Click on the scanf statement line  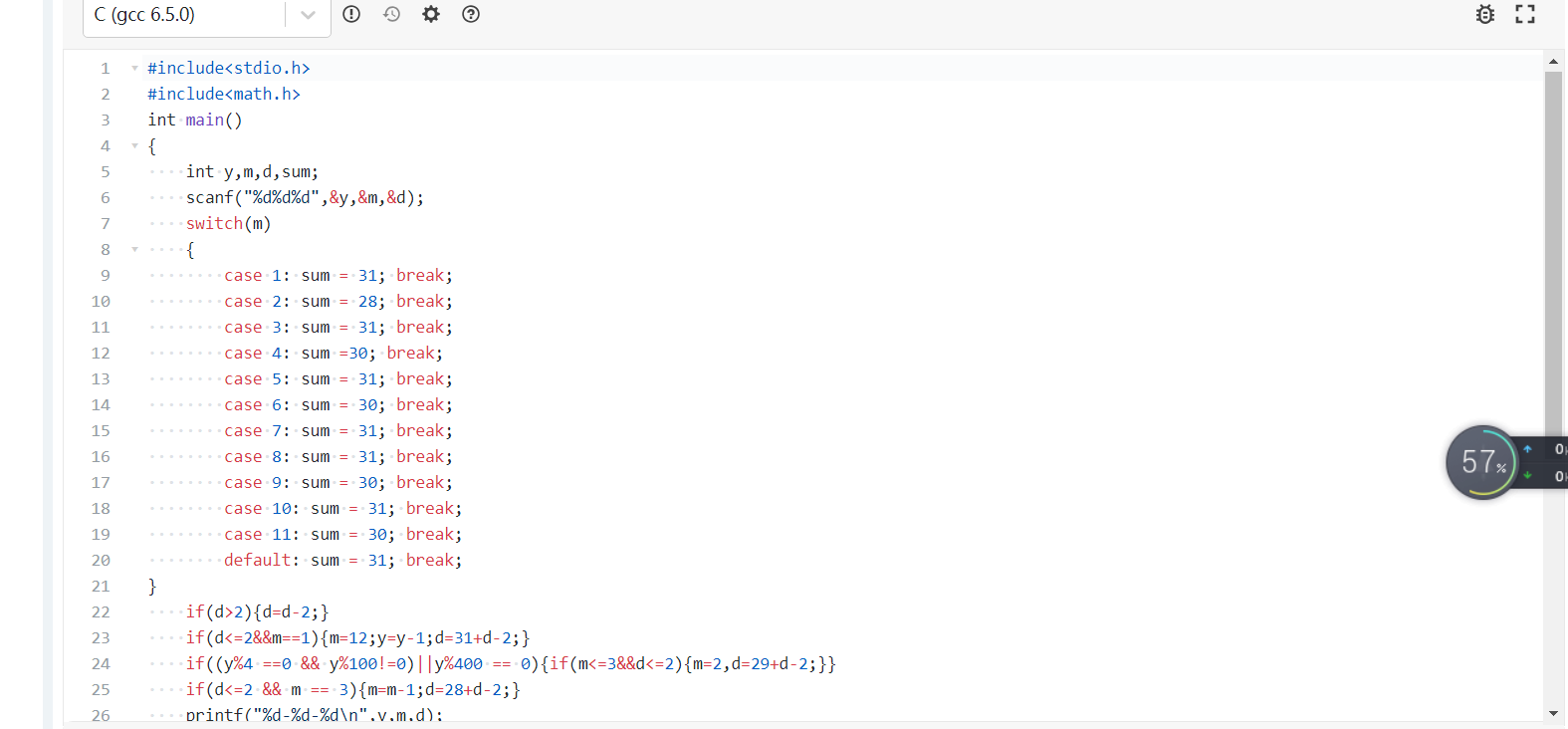306,197
